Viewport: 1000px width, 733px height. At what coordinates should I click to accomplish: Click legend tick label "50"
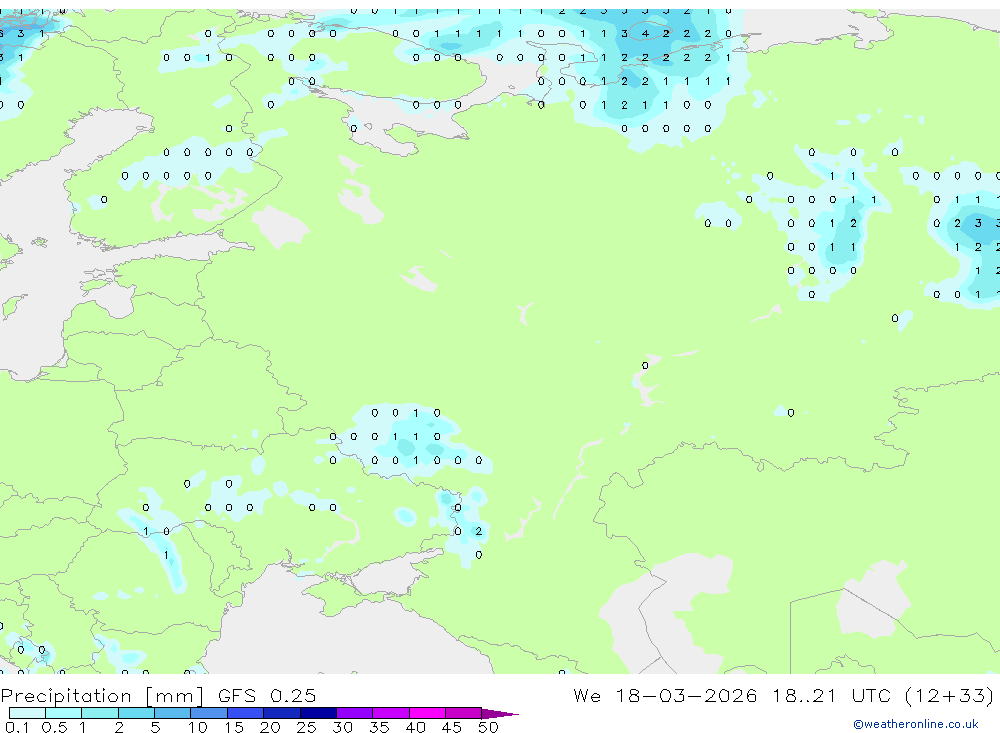[489, 727]
